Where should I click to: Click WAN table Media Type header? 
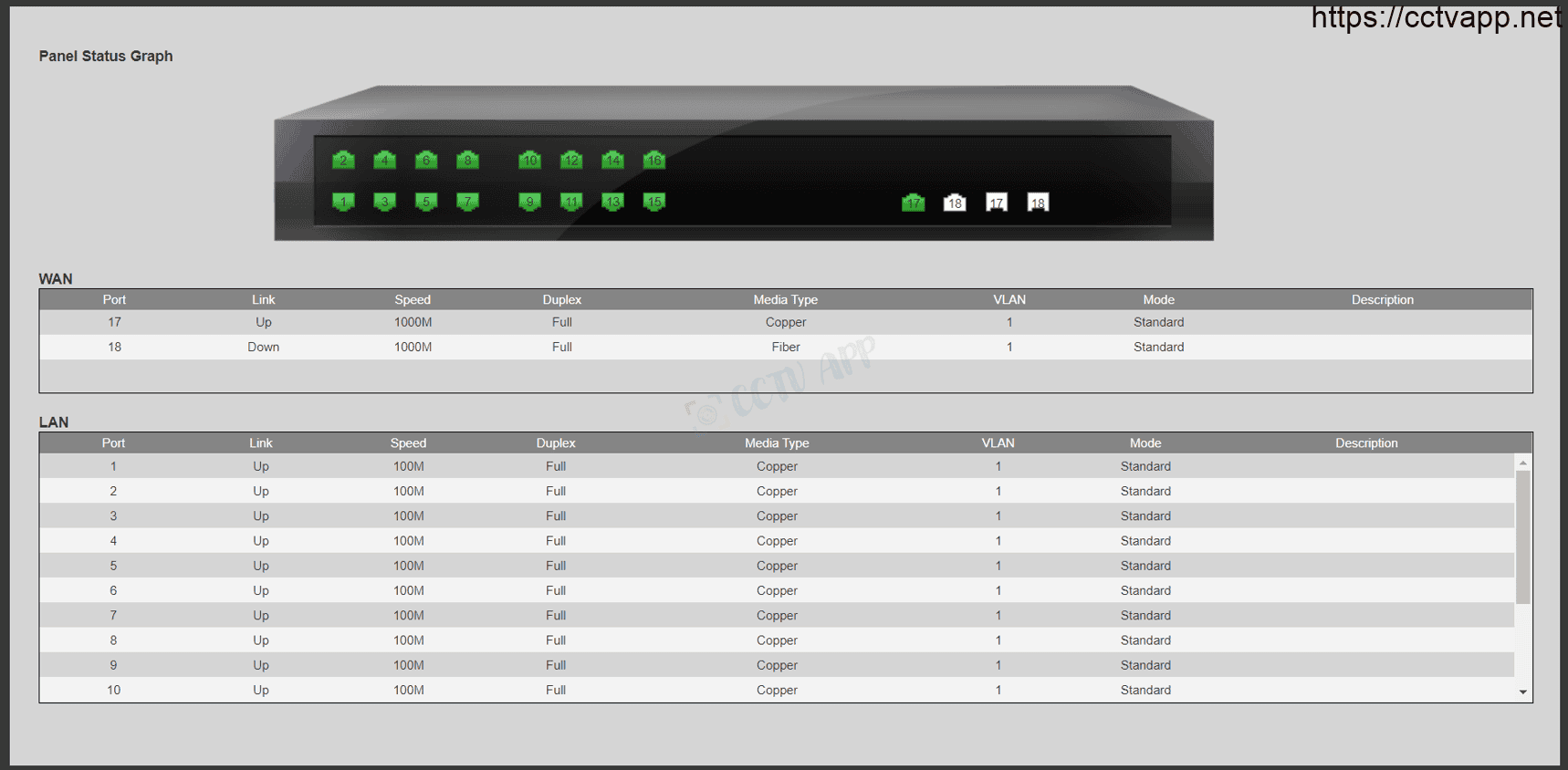(x=786, y=299)
